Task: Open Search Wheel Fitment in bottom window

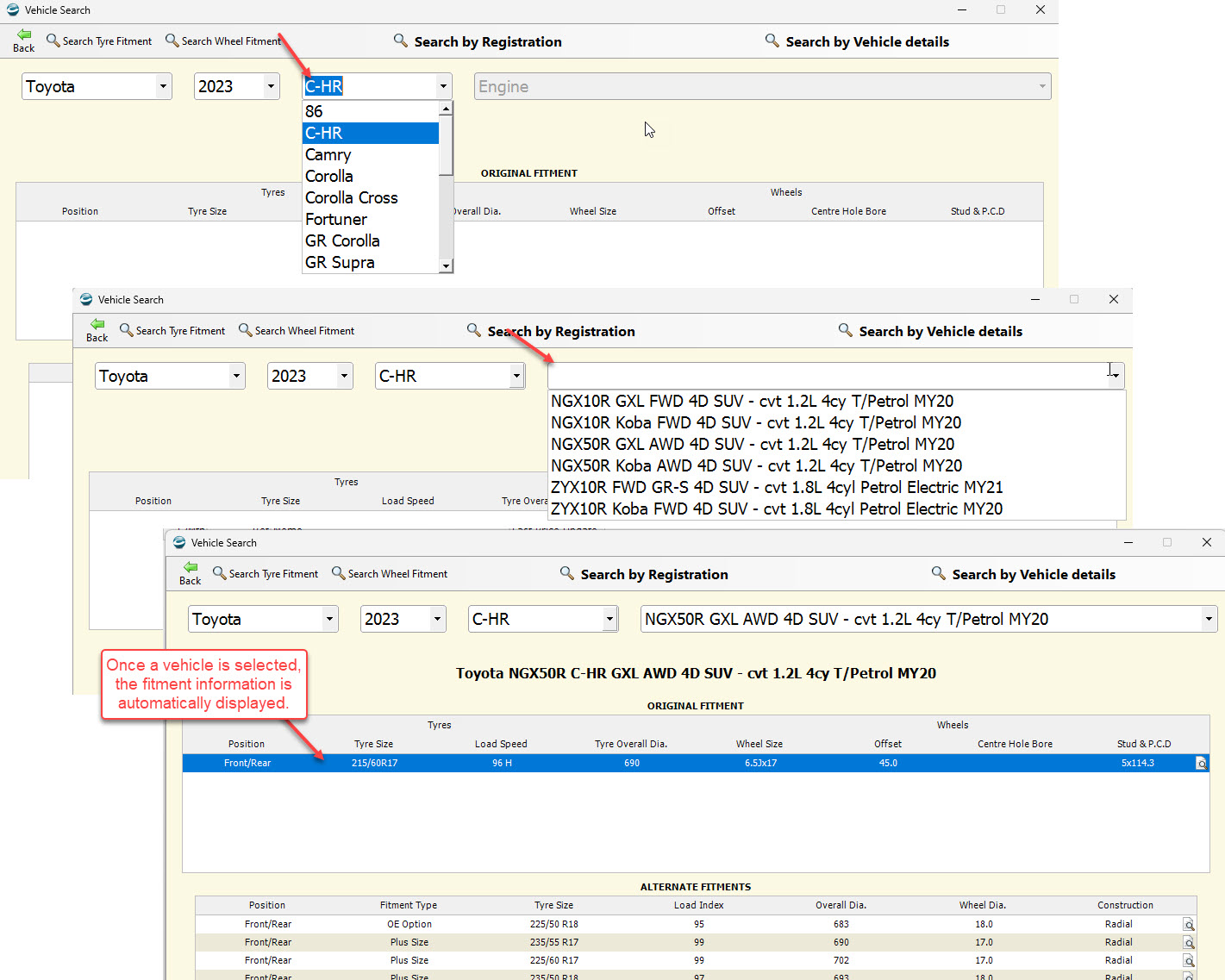Action: [390, 573]
